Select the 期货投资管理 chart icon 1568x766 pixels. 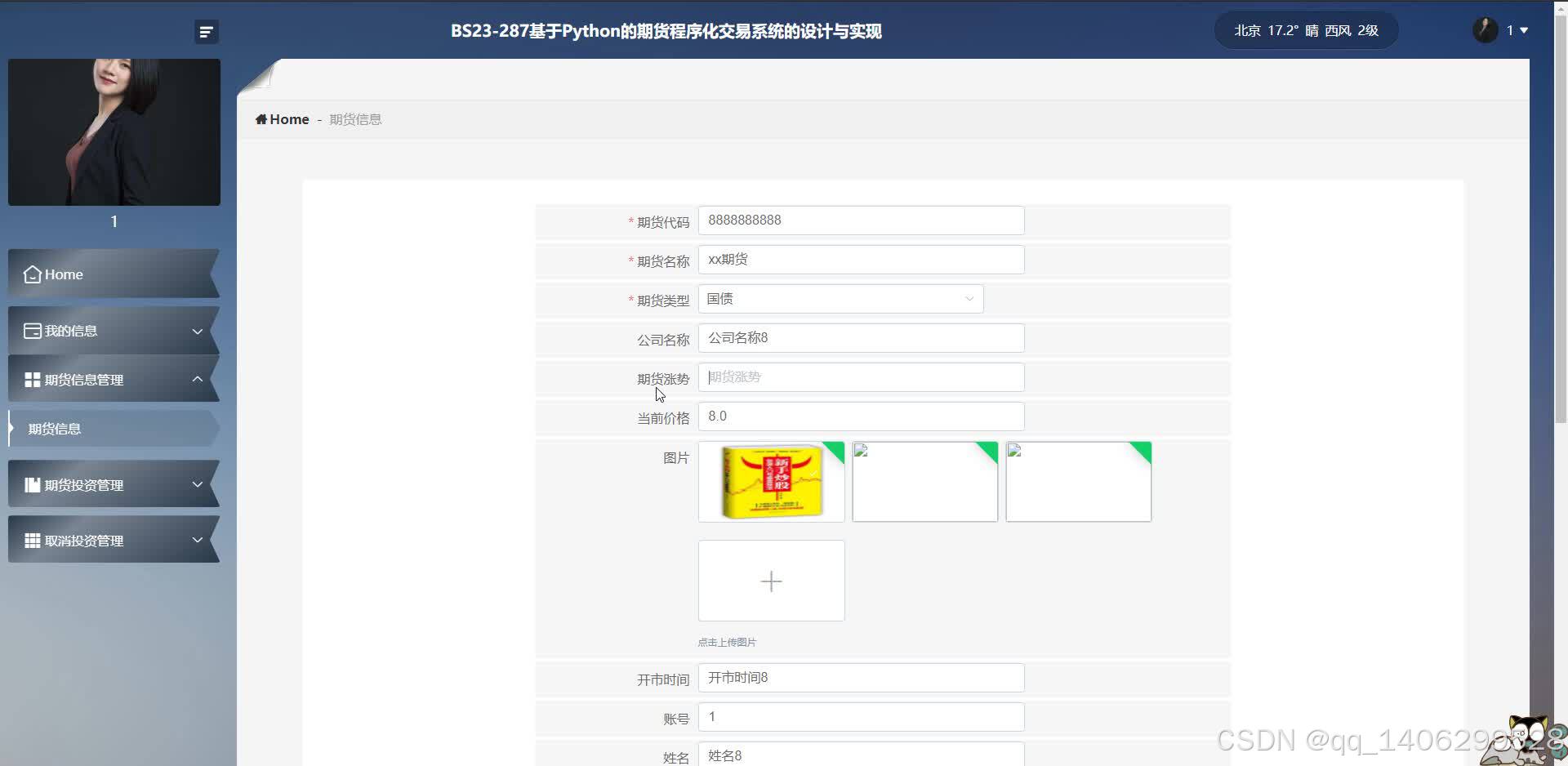coord(31,484)
